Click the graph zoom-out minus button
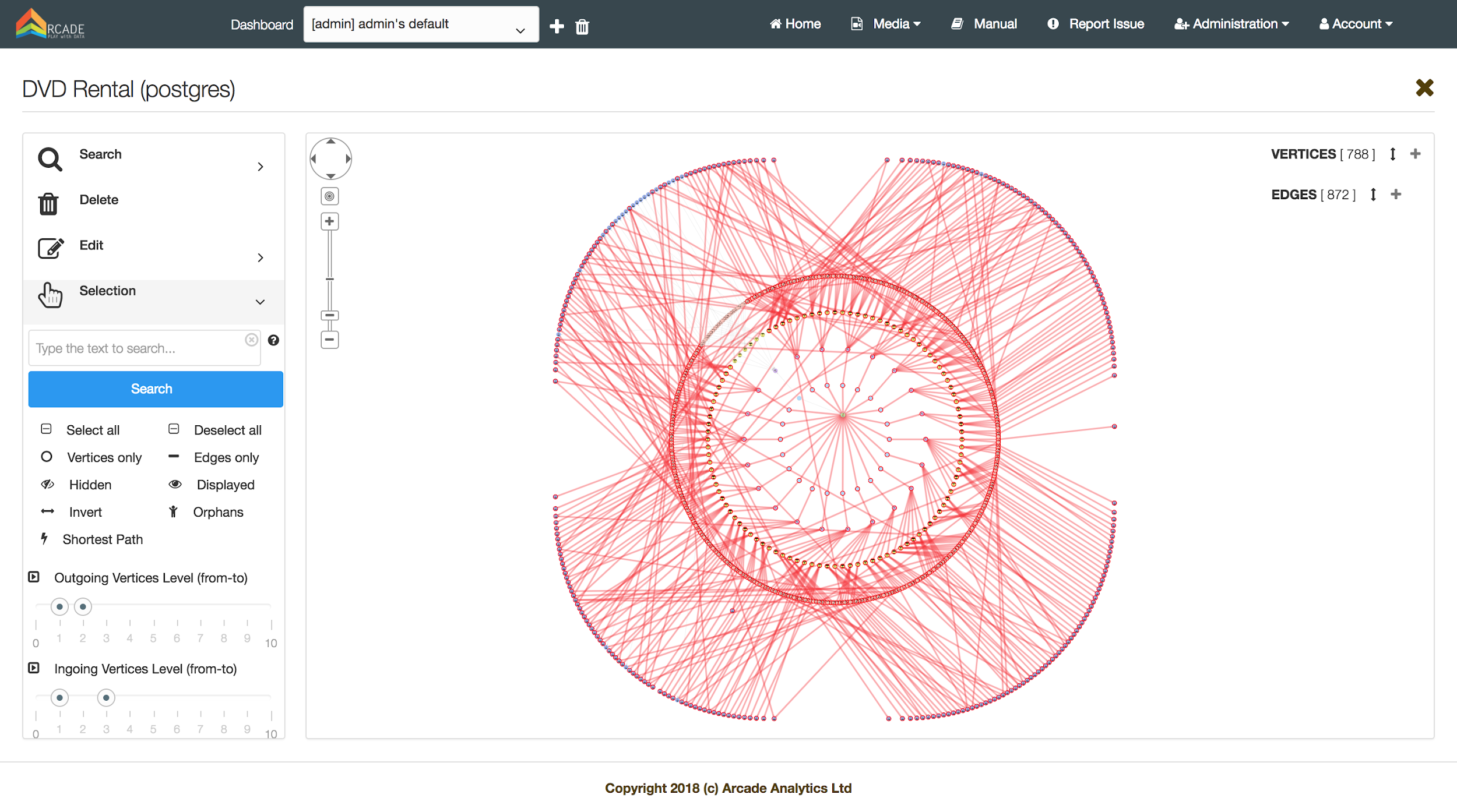The width and height of the screenshot is (1457, 812). tap(329, 340)
